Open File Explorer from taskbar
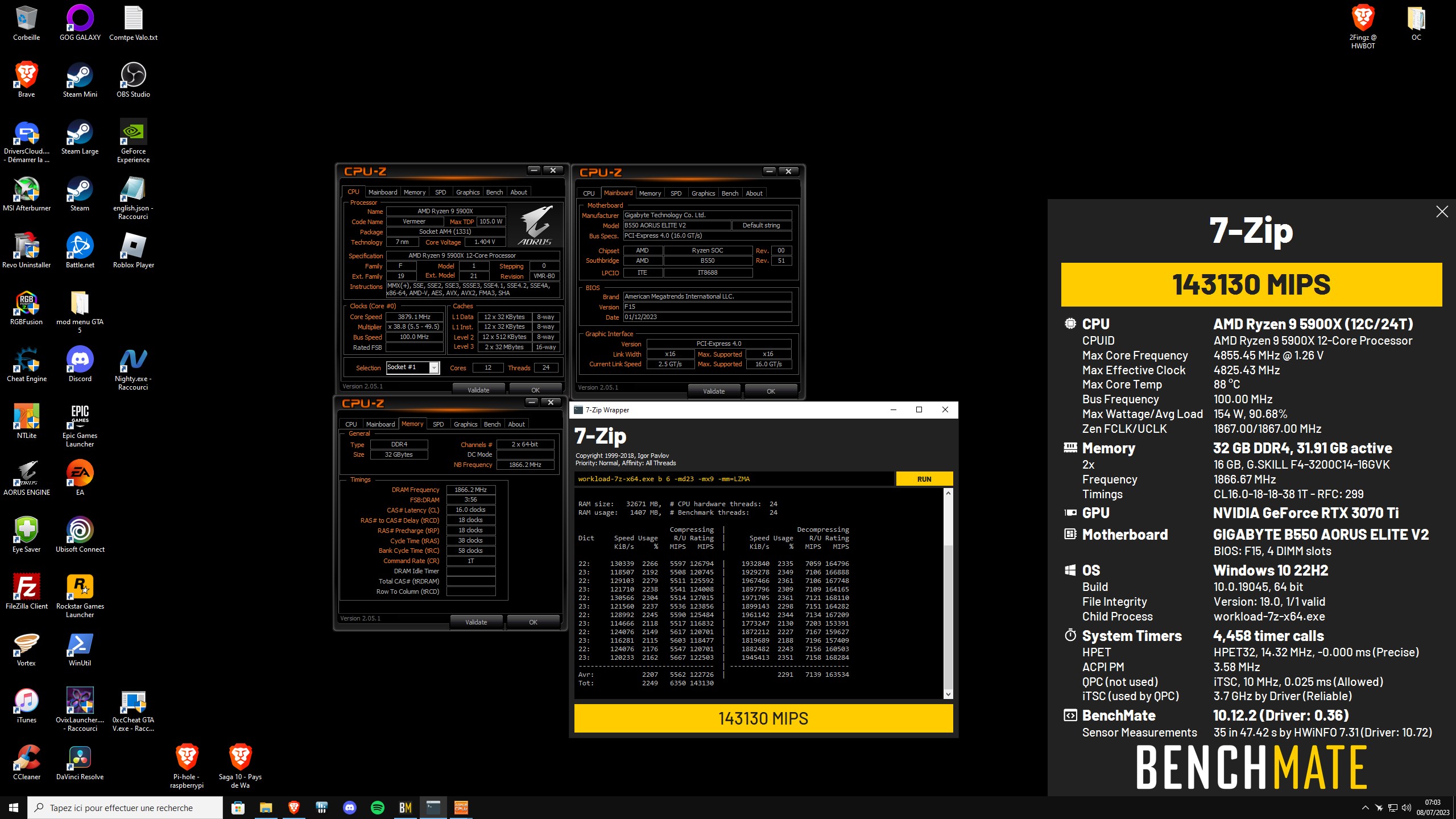Viewport: 1456px width, 819px height. click(x=266, y=808)
